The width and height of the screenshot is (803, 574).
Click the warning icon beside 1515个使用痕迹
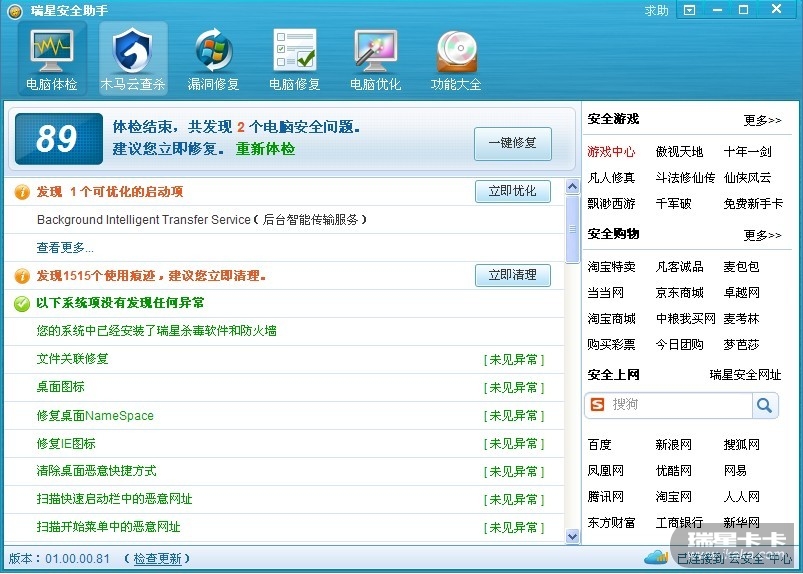pyautogui.click(x=22, y=276)
